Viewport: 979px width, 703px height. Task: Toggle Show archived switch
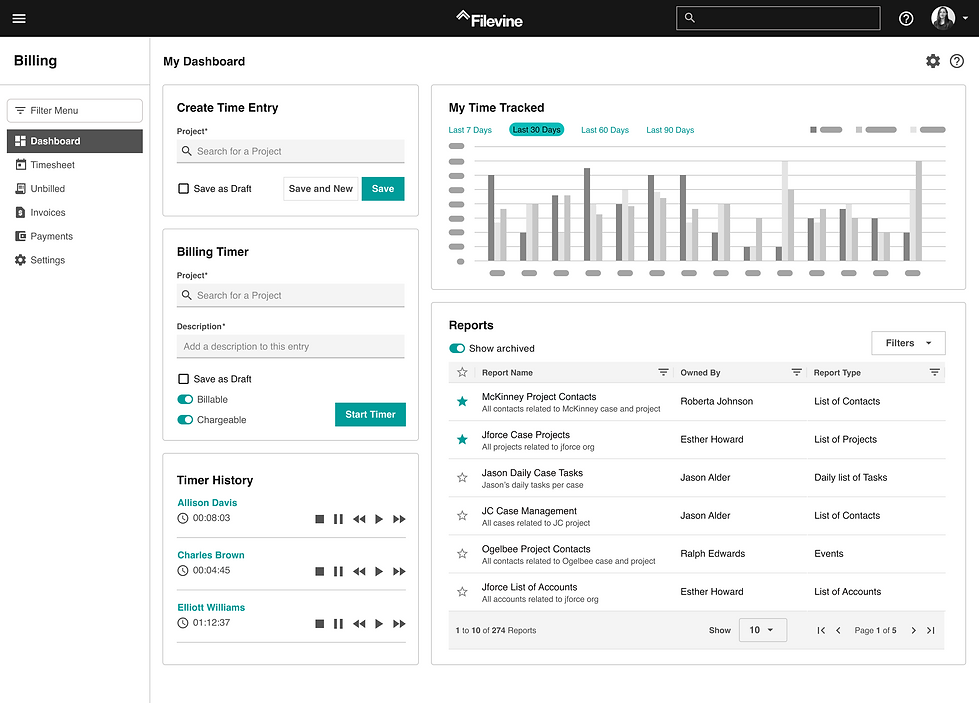[x=457, y=348]
